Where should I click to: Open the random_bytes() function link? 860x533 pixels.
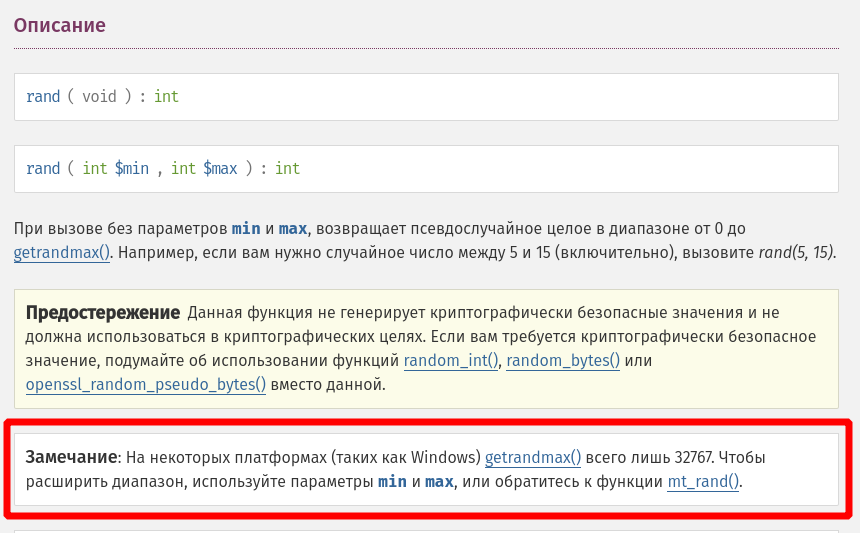click(x=563, y=361)
